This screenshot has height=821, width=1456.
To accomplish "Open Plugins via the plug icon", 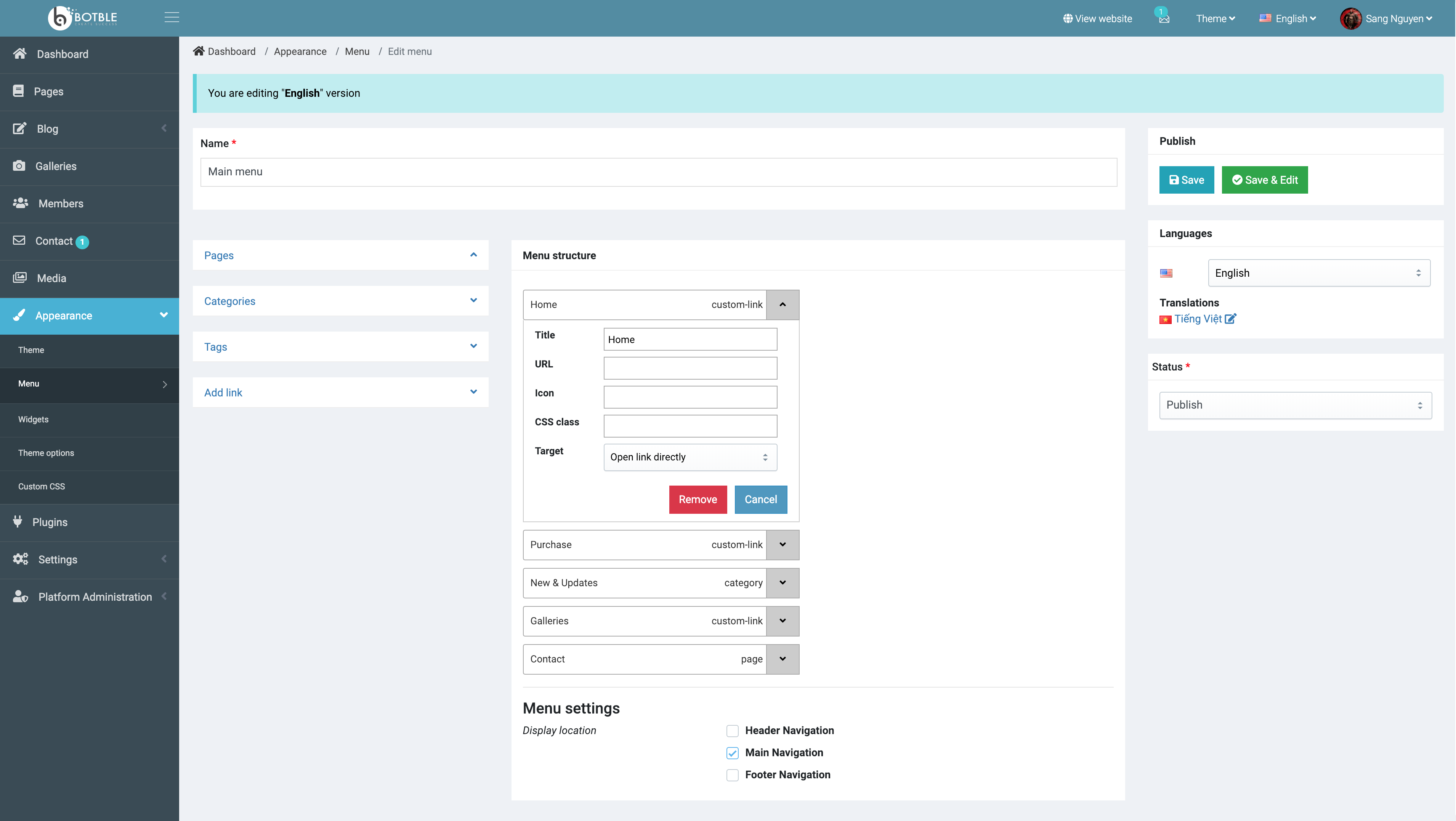I will point(18,521).
